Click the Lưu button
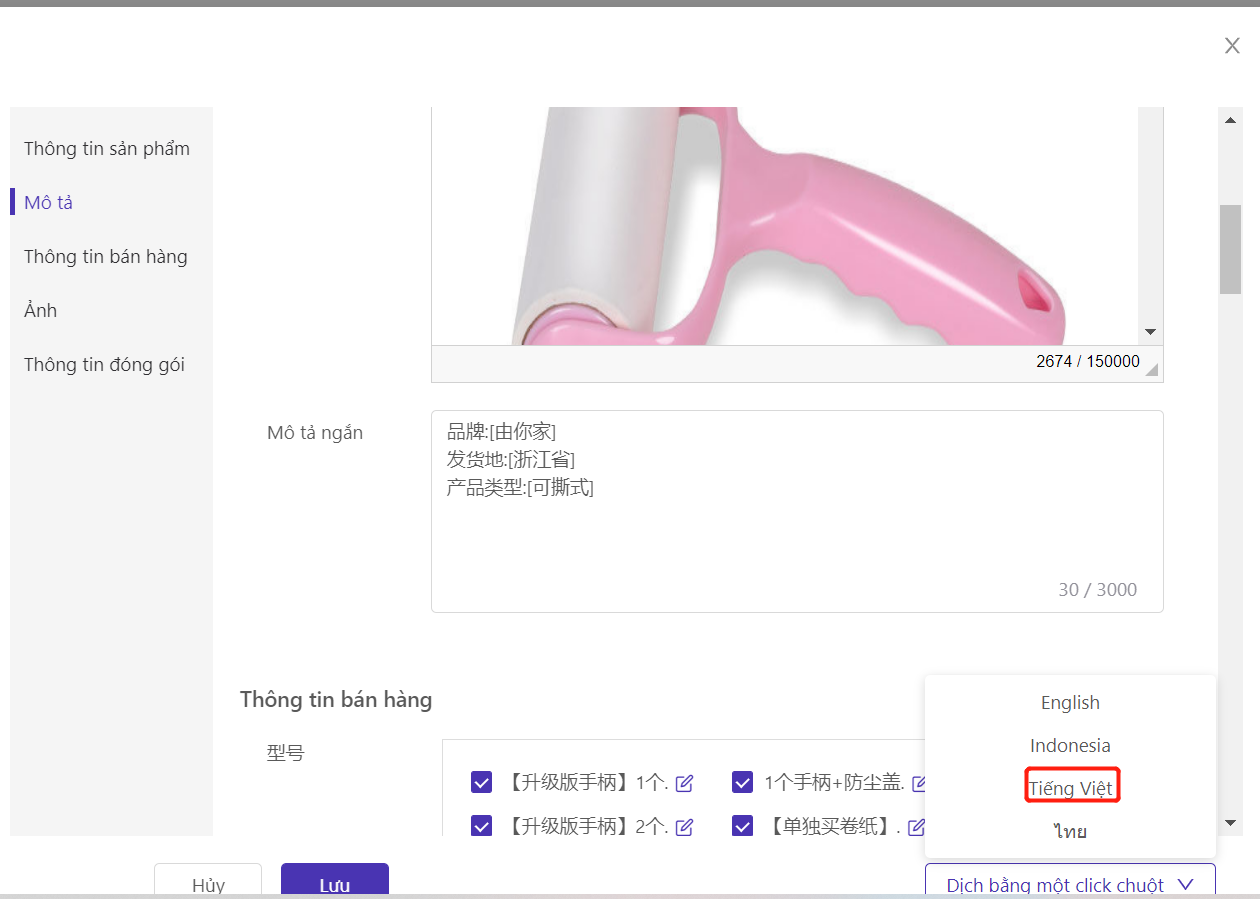1260x899 pixels. point(334,884)
